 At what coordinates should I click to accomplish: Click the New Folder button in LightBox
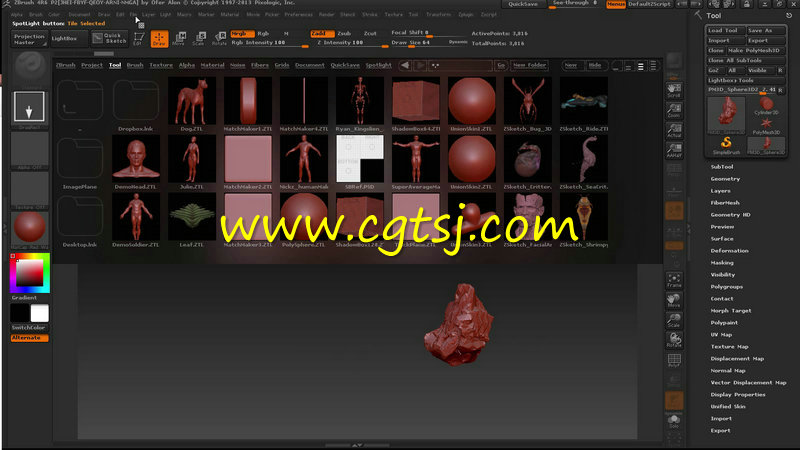pyautogui.click(x=529, y=65)
